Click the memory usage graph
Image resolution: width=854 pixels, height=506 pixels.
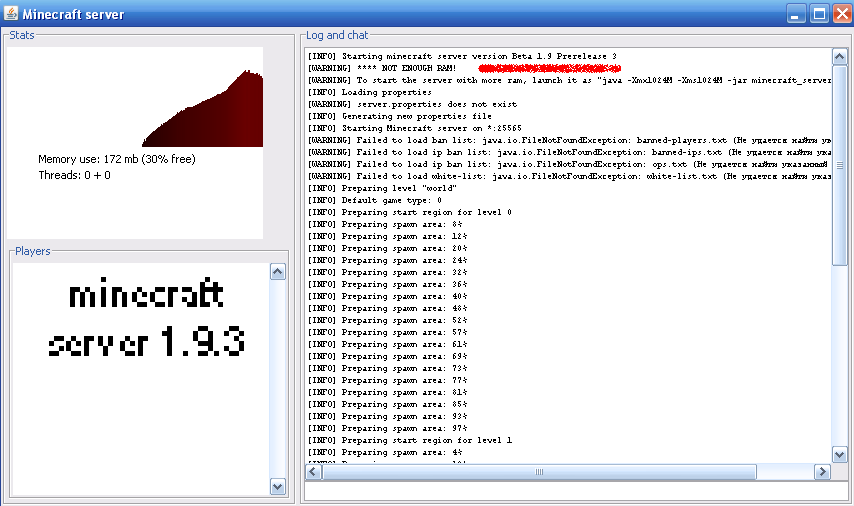click(x=202, y=108)
